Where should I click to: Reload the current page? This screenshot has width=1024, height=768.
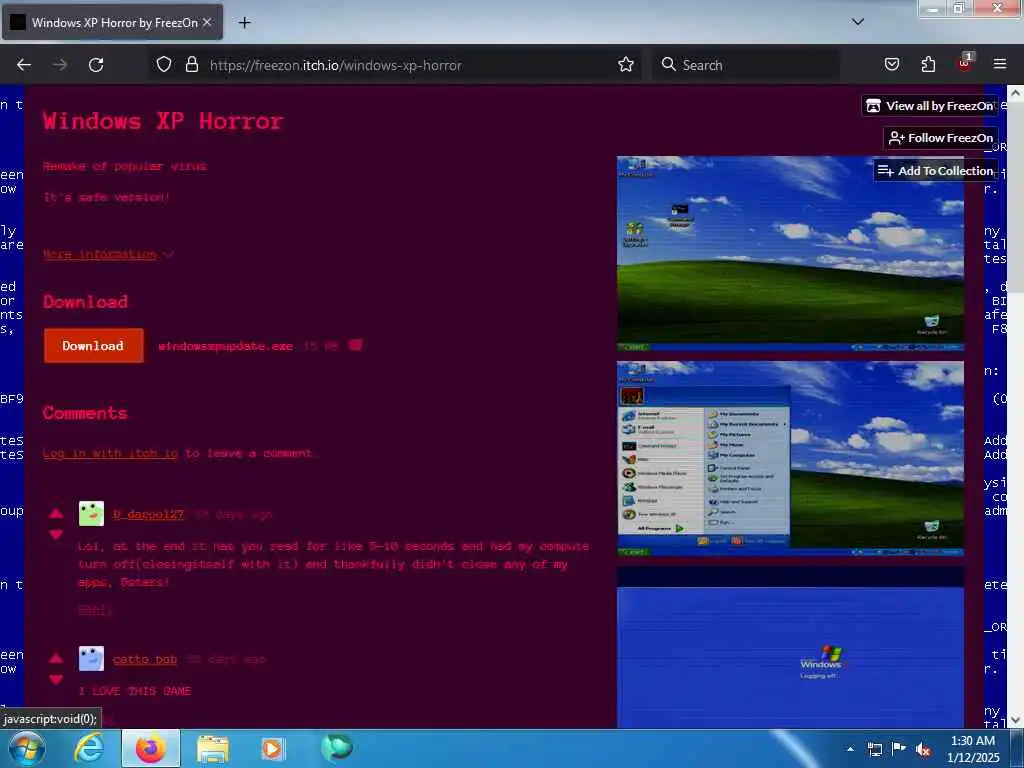(x=96, y=65)
